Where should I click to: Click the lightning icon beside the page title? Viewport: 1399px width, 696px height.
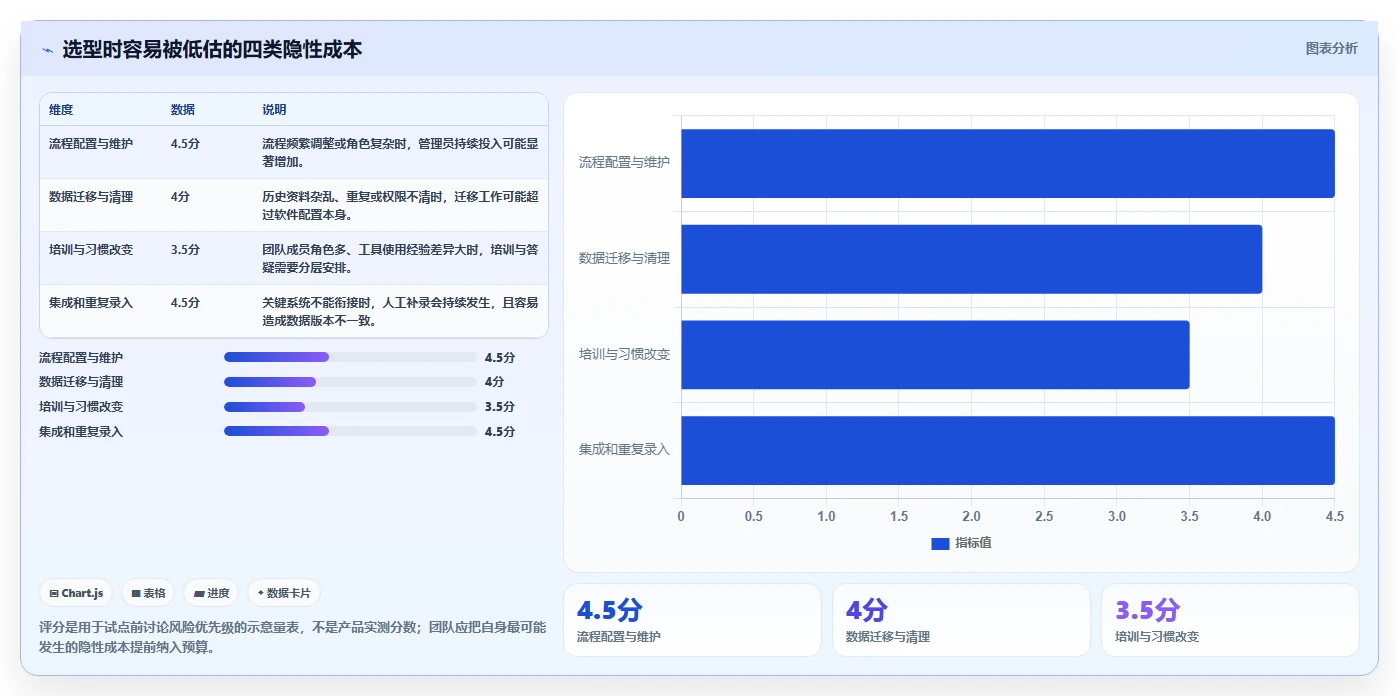pyautogui.click(x=47, y=50)
